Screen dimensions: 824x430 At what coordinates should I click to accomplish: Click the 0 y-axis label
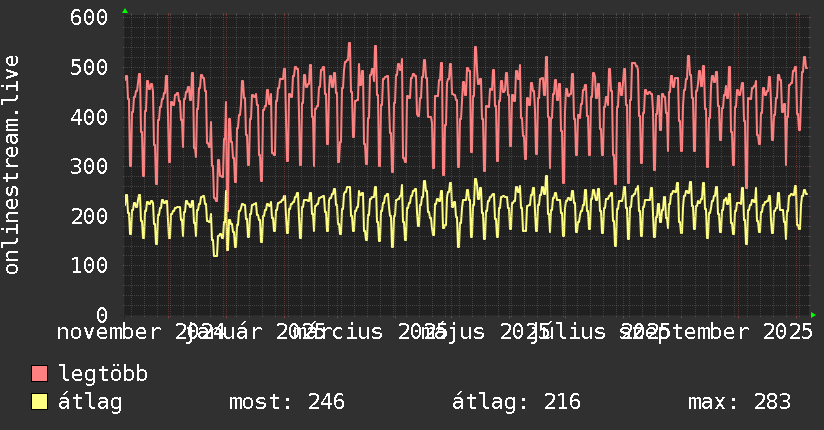click(102, 315)
